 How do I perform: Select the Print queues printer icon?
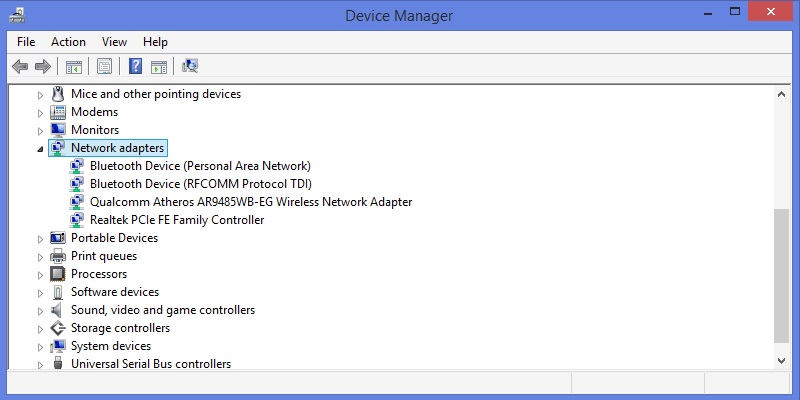pyautogui.click(x=58, y=256)
